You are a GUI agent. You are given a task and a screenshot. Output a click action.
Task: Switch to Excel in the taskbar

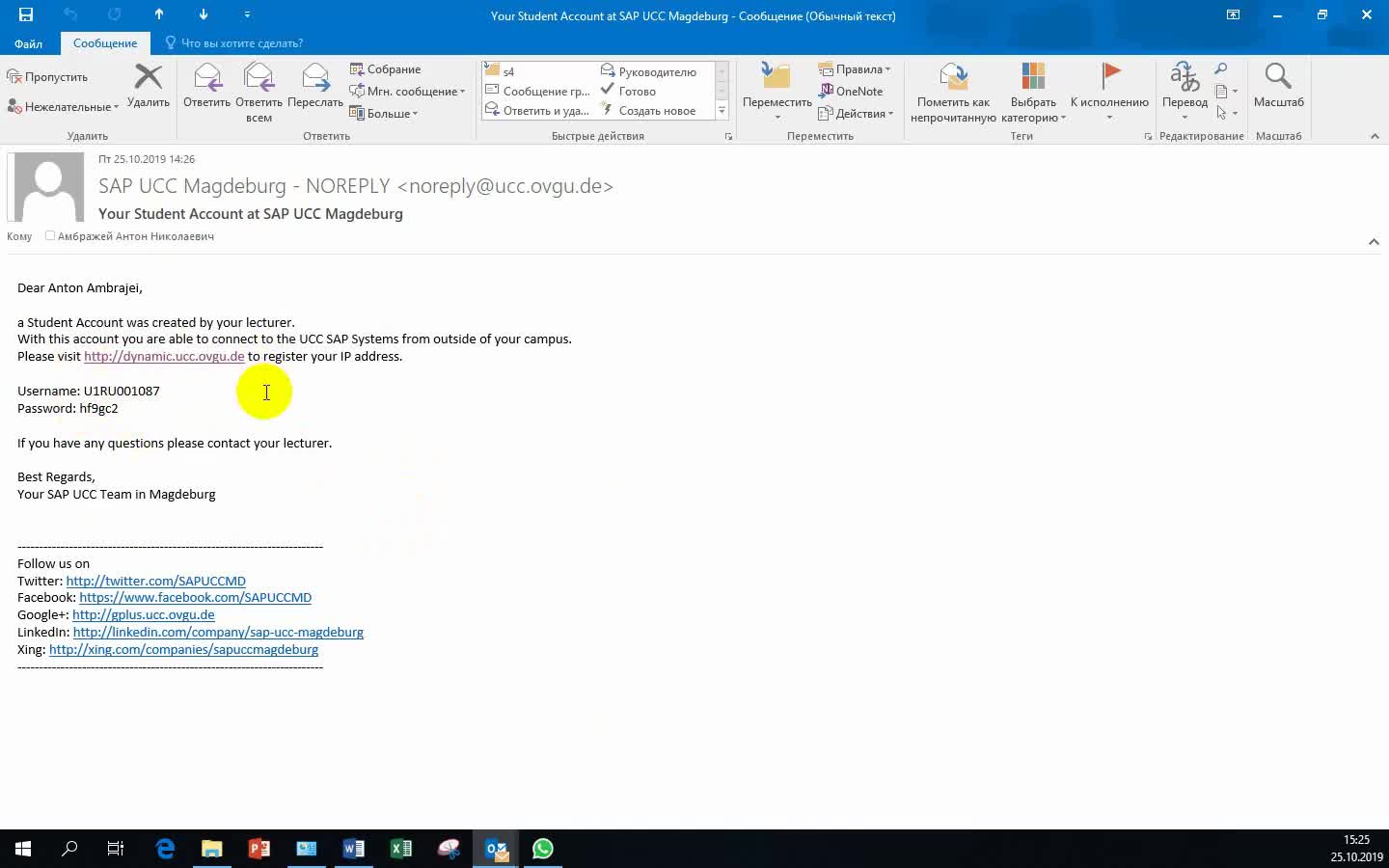tap(401, 849)
